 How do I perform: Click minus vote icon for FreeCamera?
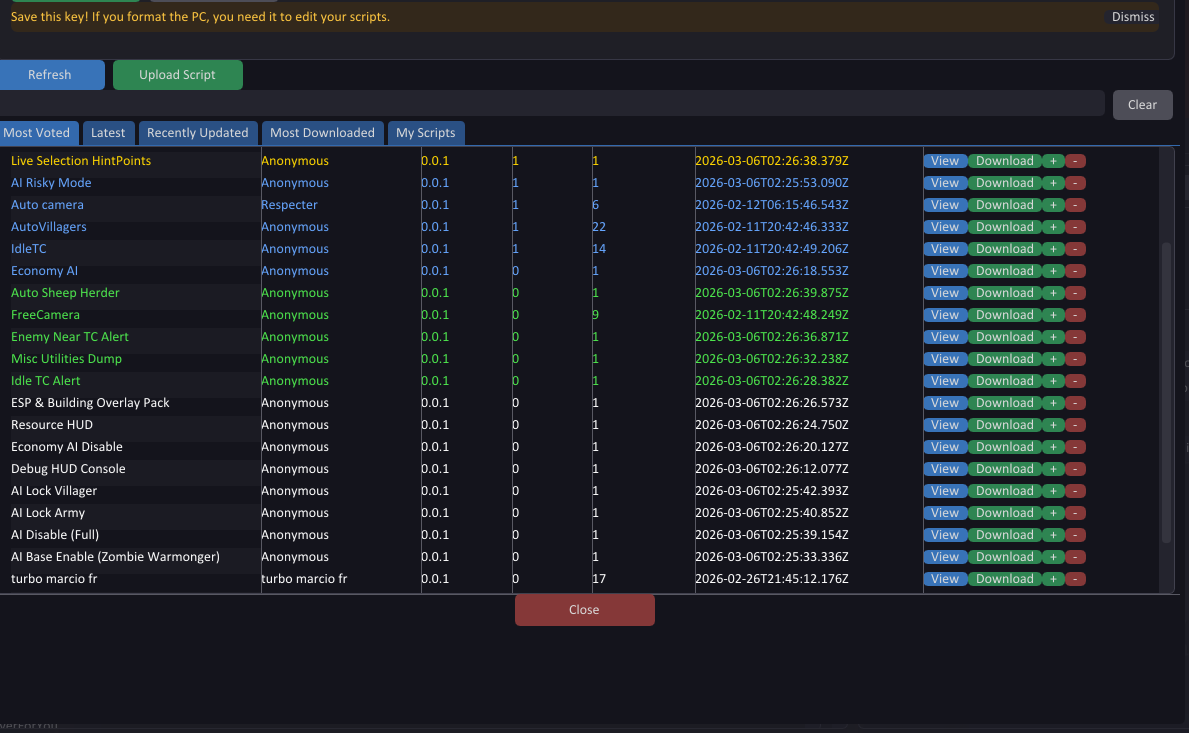1076,315
